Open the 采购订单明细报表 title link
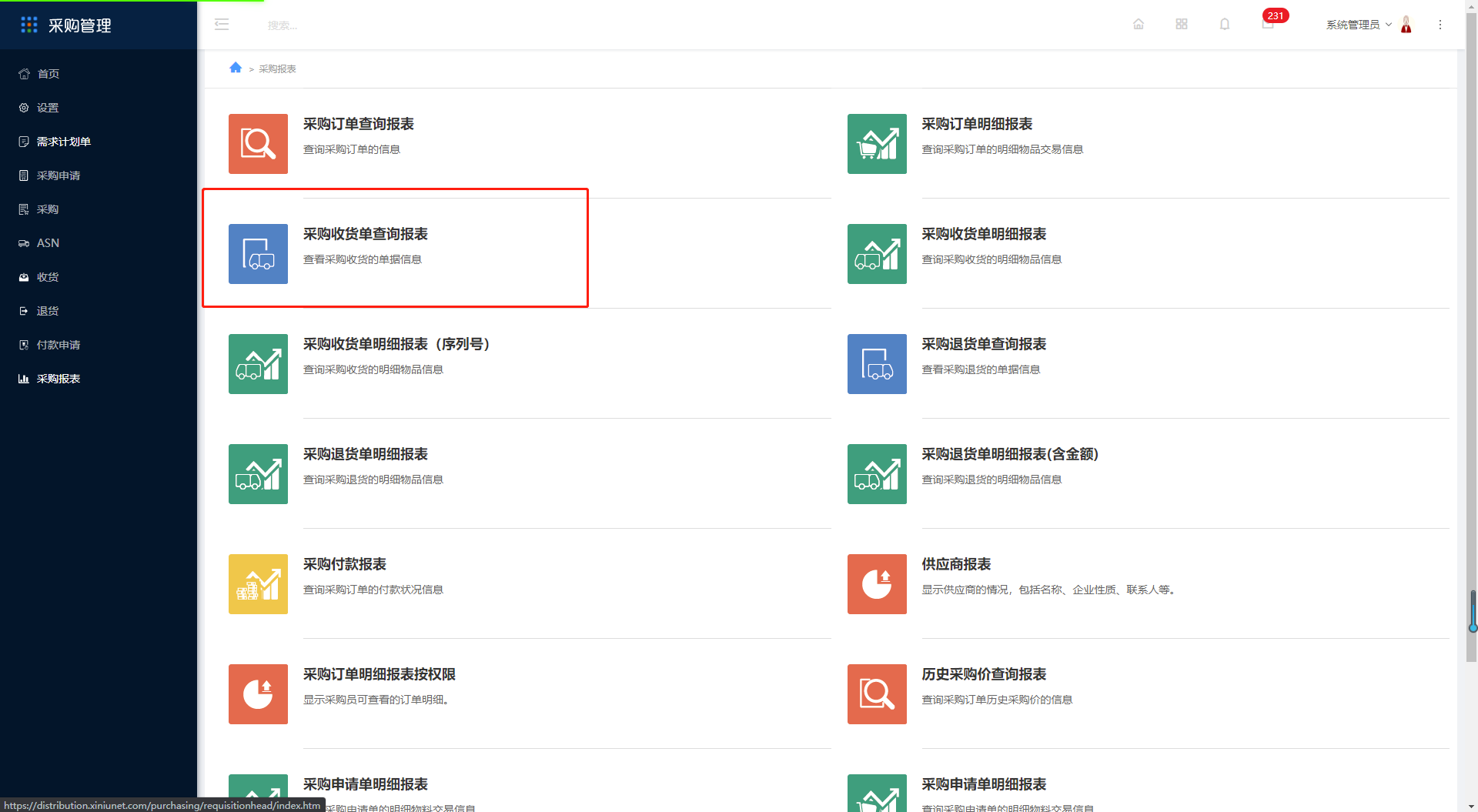This screenshot has width=1478, height=812. (x=977, y=124)
